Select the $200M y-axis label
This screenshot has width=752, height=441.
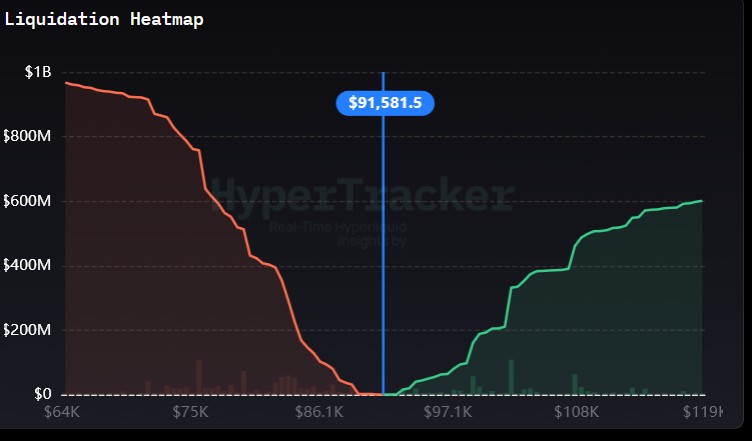(x=27, y=330)
